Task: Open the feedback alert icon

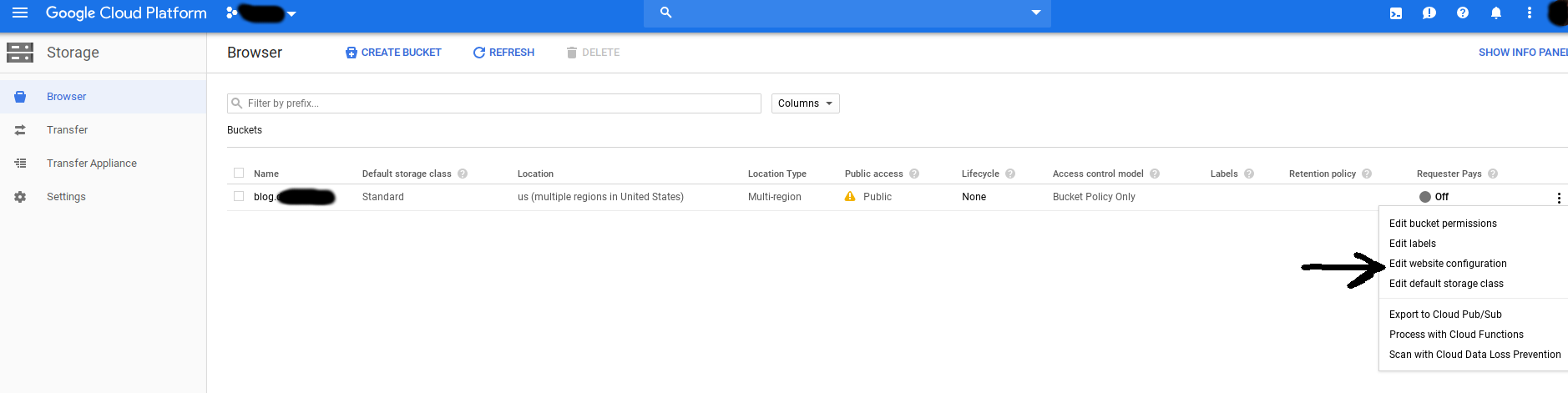Action: click(x=1429, y=13)
